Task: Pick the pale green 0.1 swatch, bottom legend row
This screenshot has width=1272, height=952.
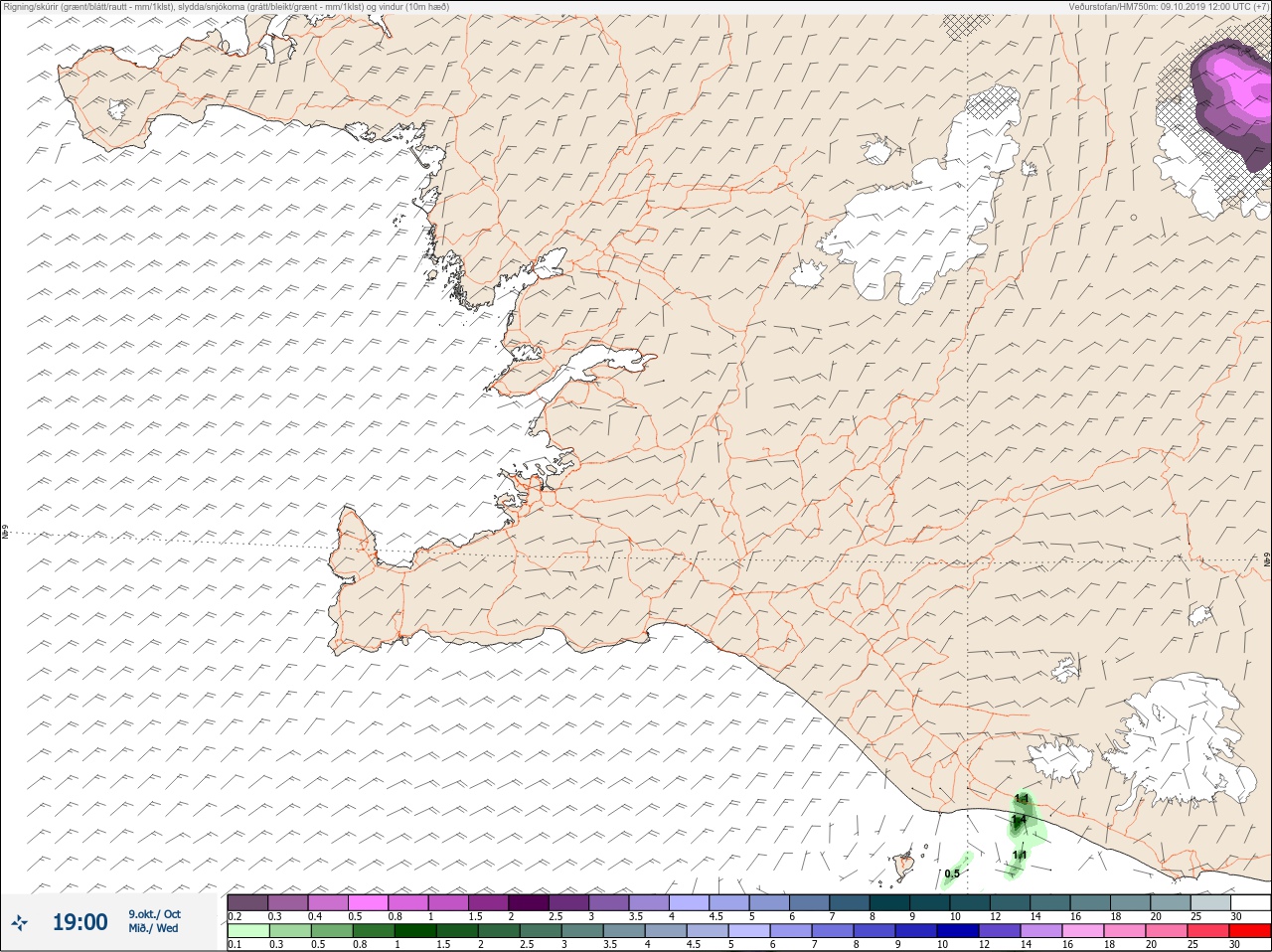Action: (x=247, y=931)
